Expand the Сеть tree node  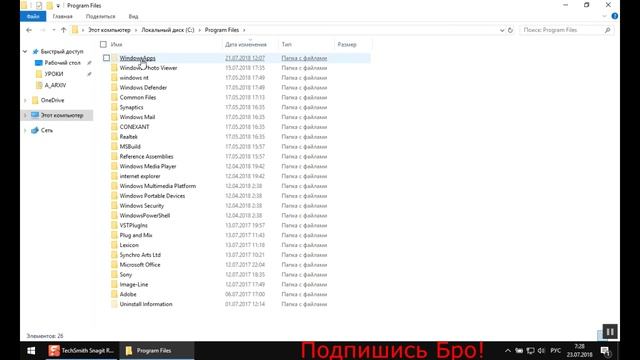[x=25, y=130]
